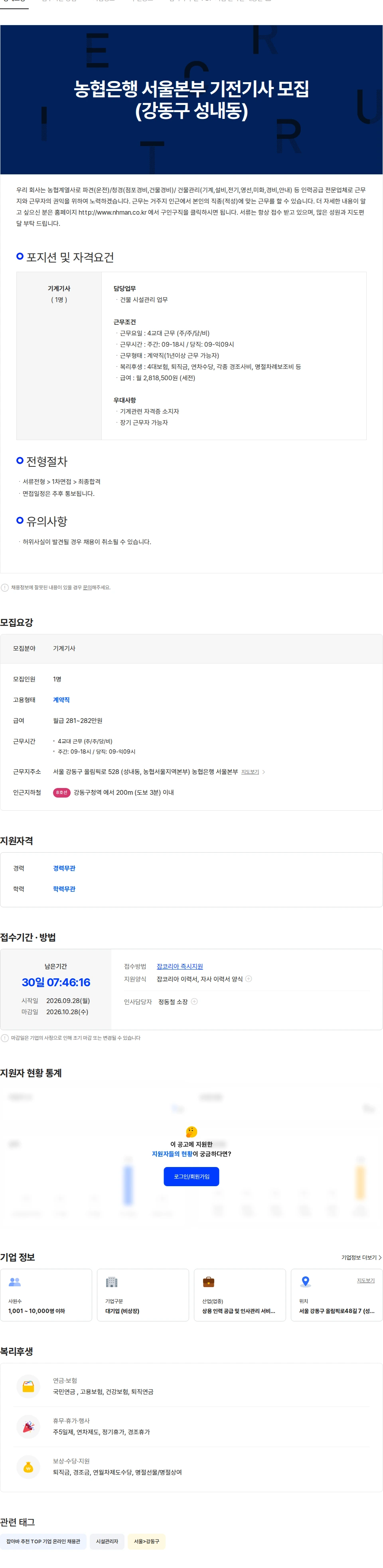Click the info icon beside 채용정보에 잘못된 내용
This screenshot has width=383, height=1568.
(5, 587)
